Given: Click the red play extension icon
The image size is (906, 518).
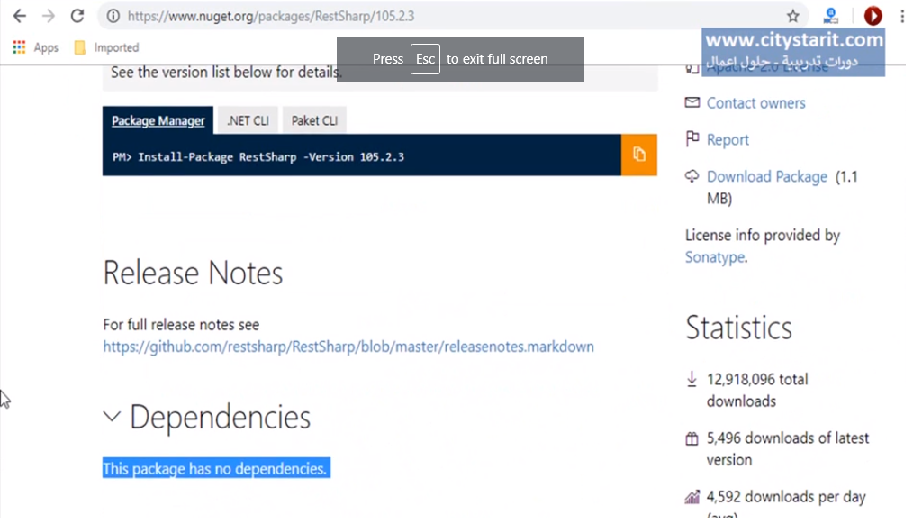Looking at the screenshot, I should (x=872, y=16).
